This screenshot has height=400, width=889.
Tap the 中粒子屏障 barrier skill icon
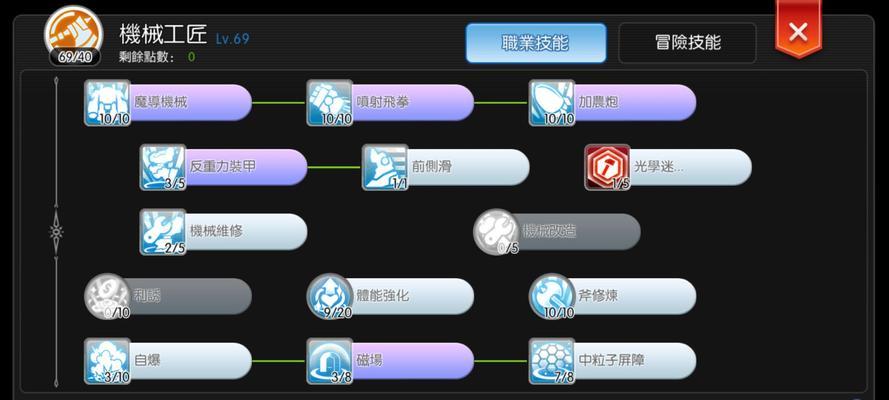pyautogui.click(x=552, y=361)
